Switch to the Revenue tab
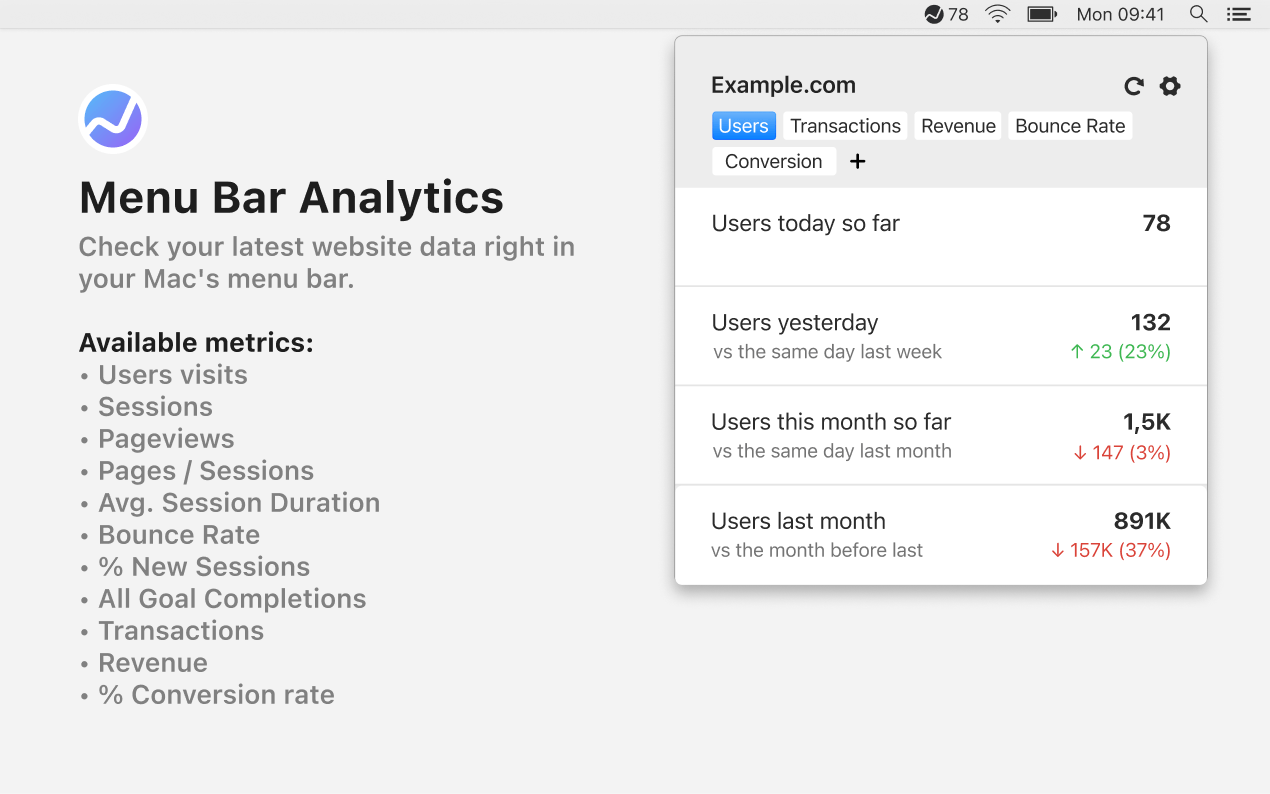1270x794 pixels. click(x=958, y=126)
